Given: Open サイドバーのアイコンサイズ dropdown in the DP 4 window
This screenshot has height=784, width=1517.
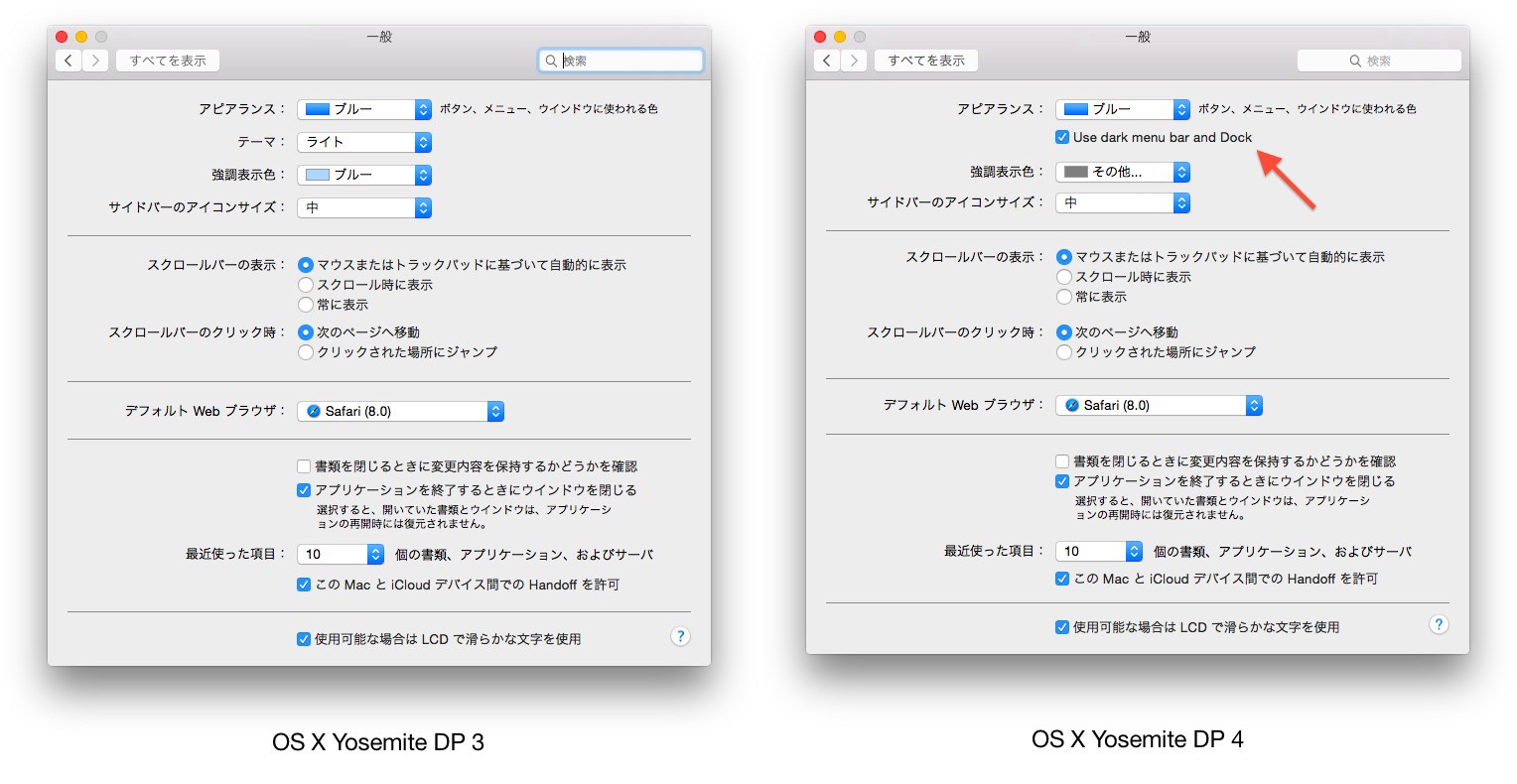Looking at the screenshot, I should pos(1123,202).
